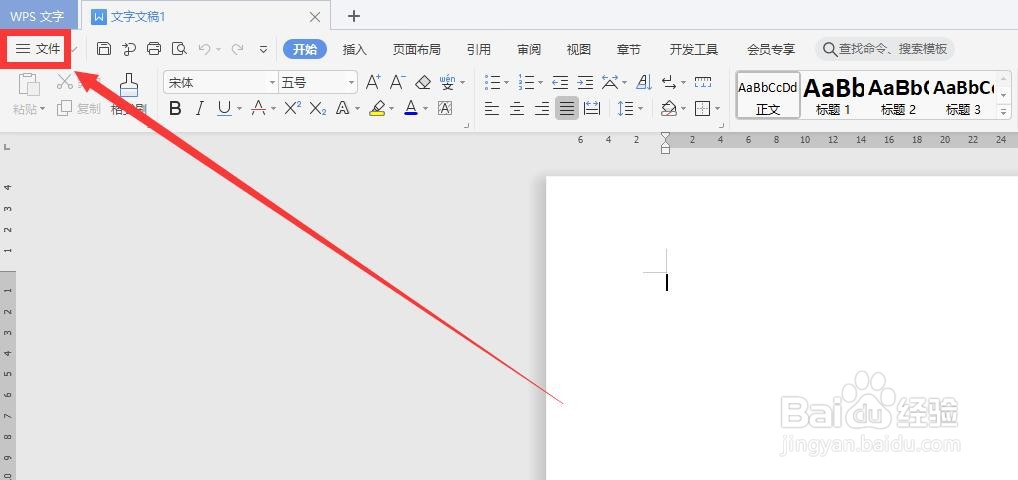The height and width of the screenshot is (480, 1018).
Task: Click the 粘贴 paste icon
Action: point(29,85)
